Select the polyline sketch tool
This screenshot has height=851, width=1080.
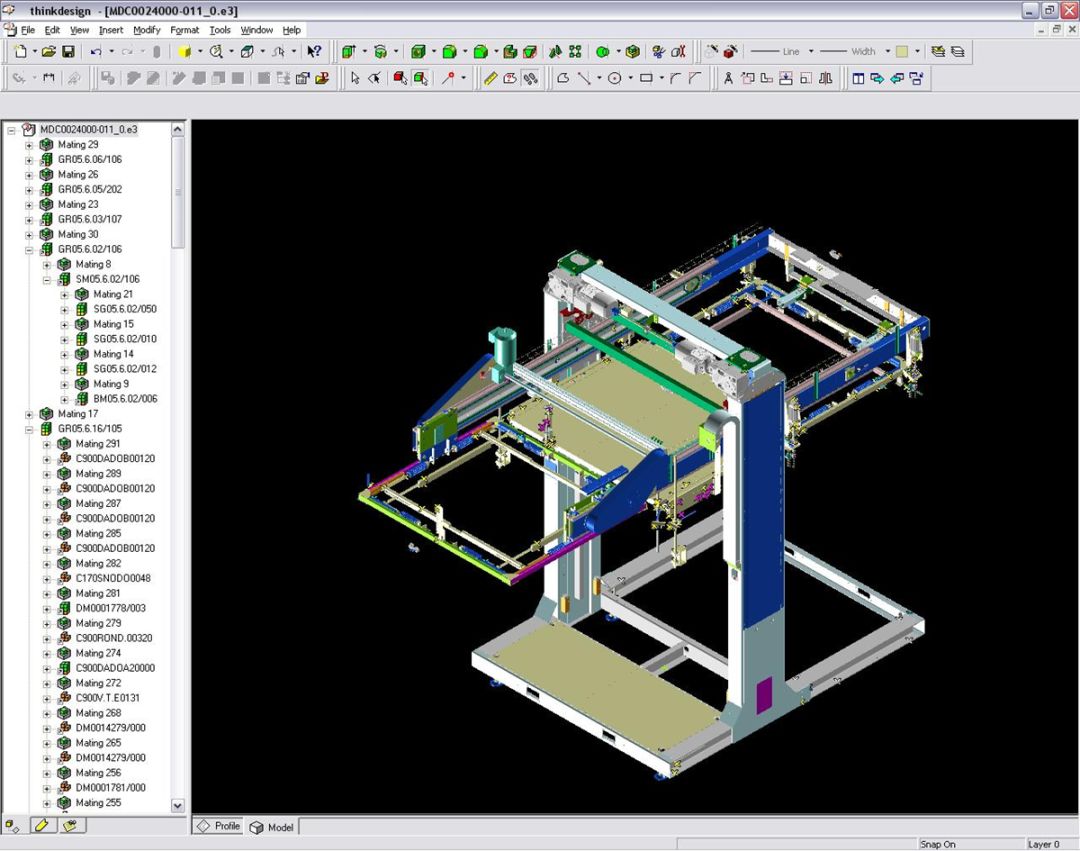(x=563, y=78)
